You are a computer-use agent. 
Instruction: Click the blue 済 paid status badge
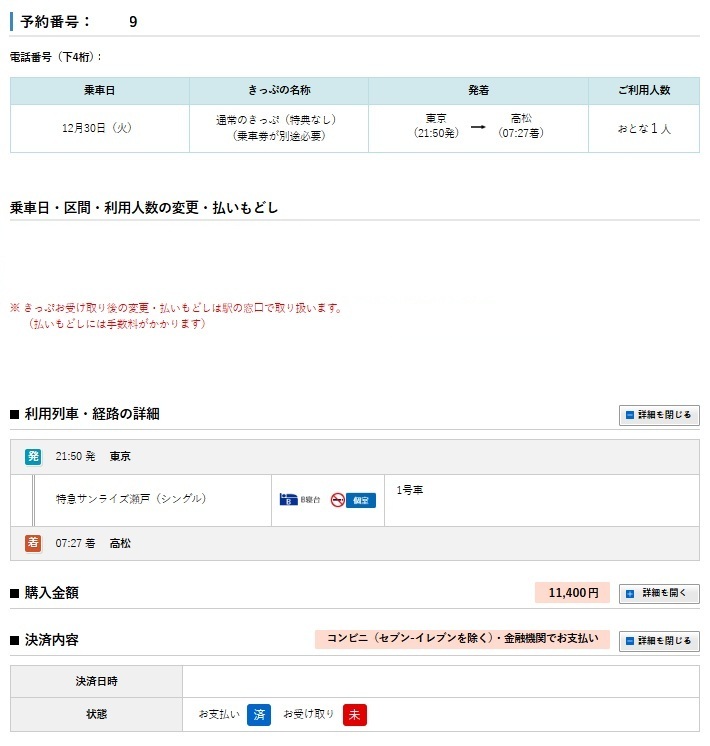click(259, 714)
